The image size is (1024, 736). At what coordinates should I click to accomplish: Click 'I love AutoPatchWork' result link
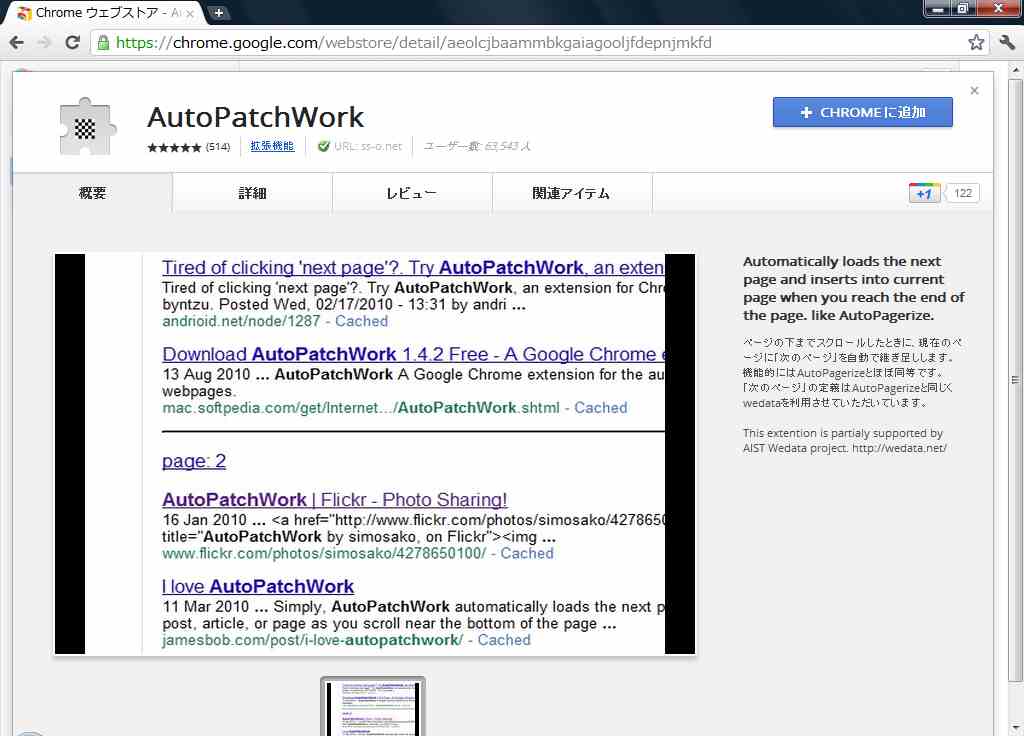coord(258,586)
